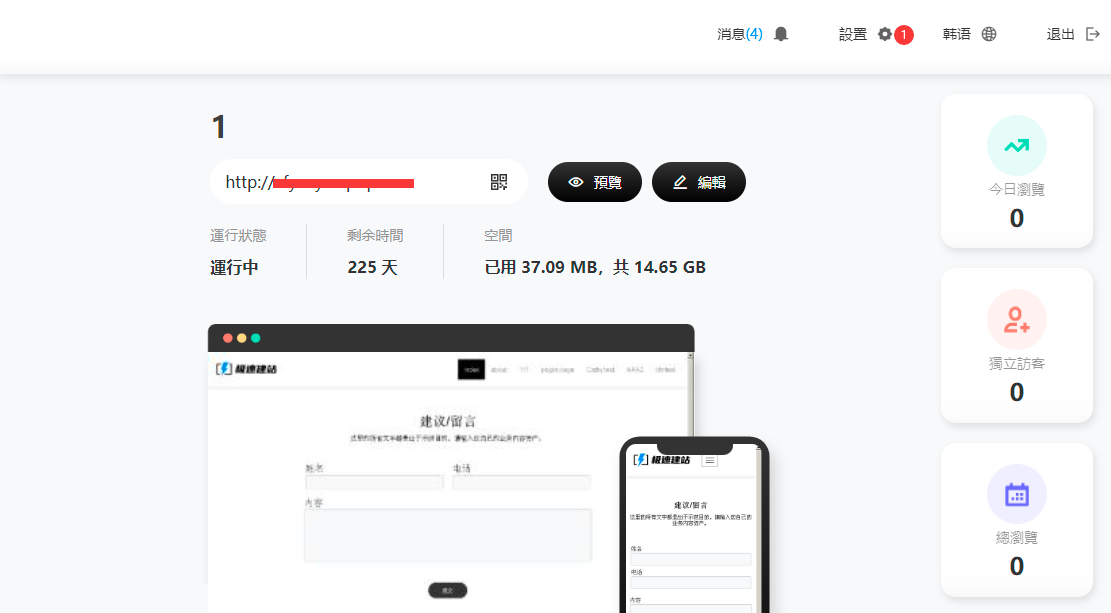Click the language globe icon
The image size is (1111, 613).
click(989, 34)
